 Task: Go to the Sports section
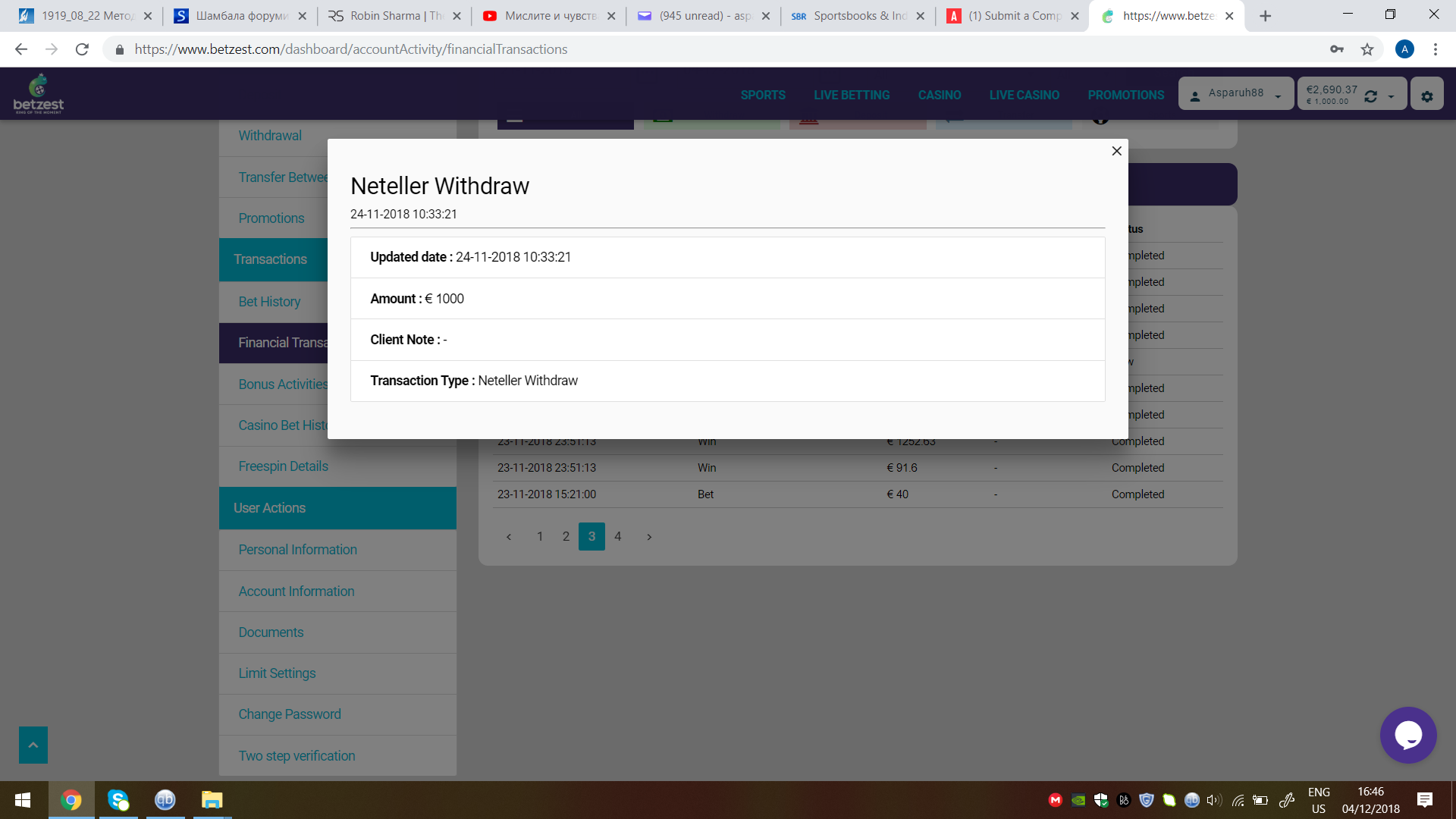click(763, 95)
